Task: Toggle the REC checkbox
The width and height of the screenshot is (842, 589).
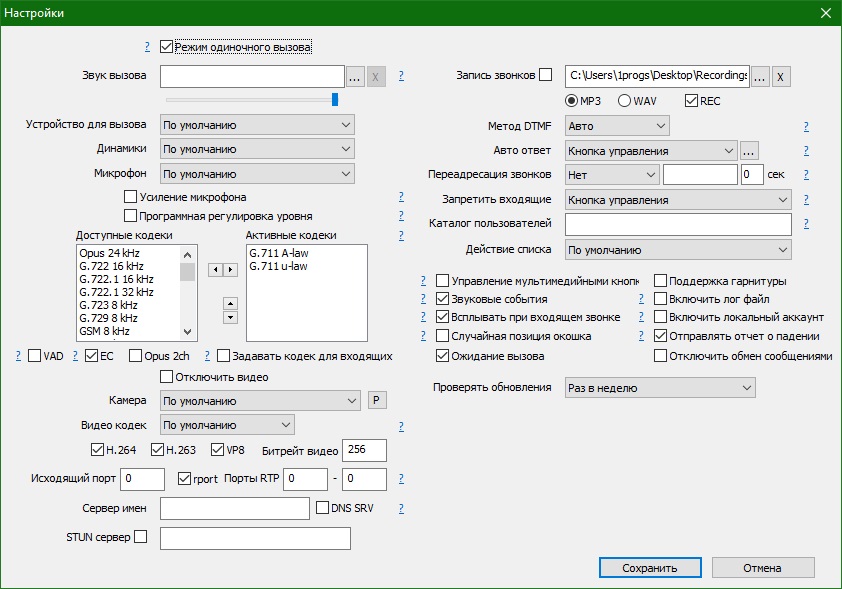Action: 692,100
